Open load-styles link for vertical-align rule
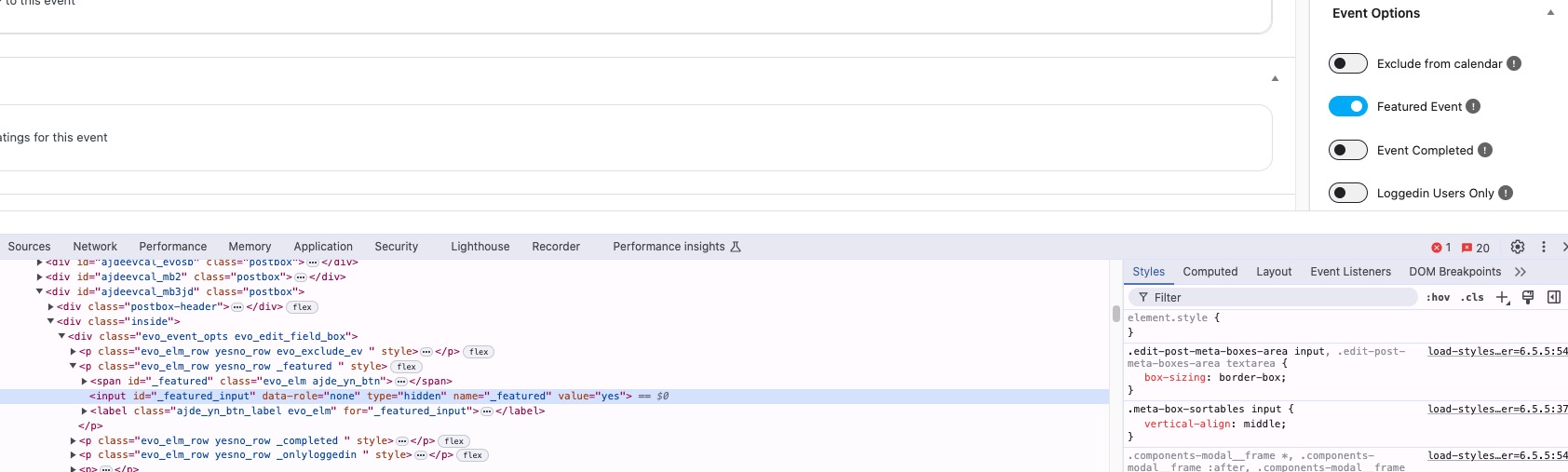Image resolution: width=1568 pixels, height=472 pixels. (1497, 410)
